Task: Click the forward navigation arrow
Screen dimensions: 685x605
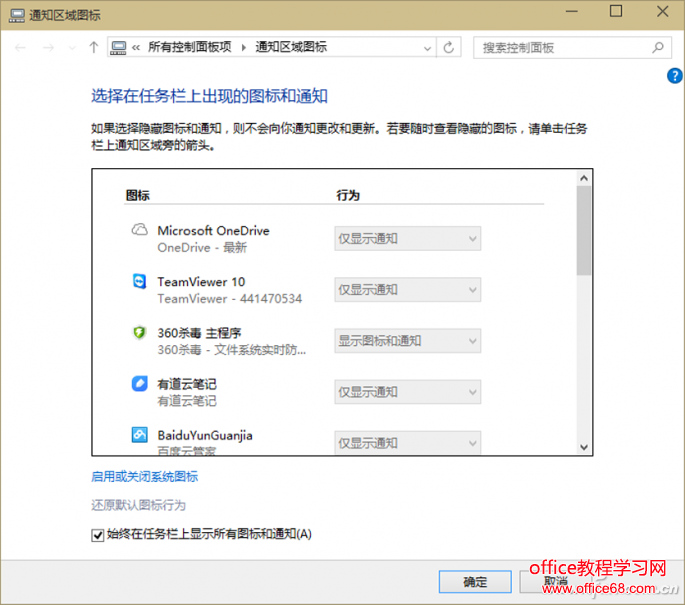Action: tap(48, 48)
